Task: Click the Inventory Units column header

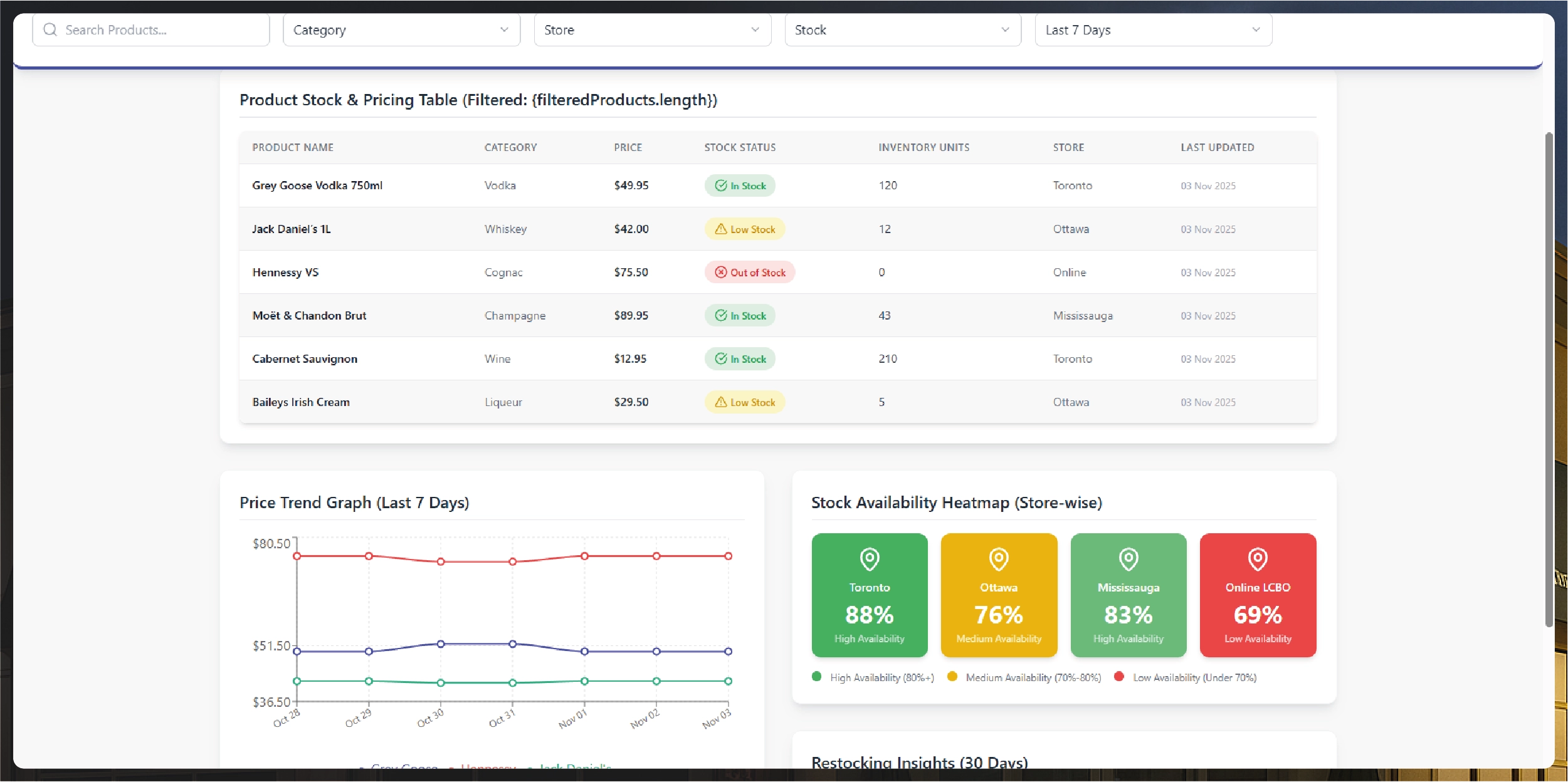Action: pyautogui.click(x=923, y=147)
